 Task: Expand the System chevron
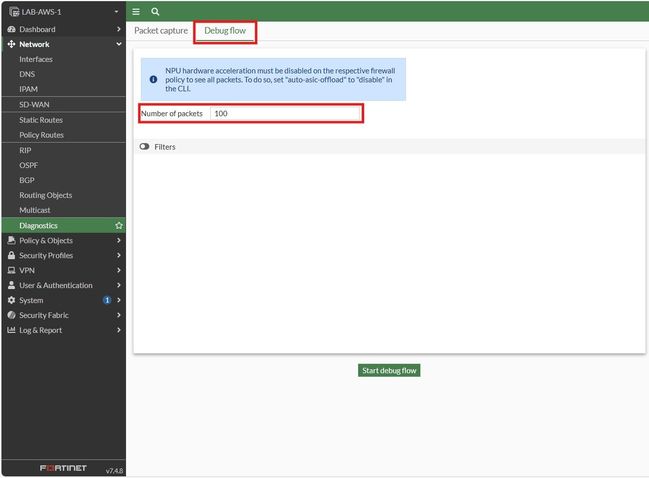click(x=119, y=300)
